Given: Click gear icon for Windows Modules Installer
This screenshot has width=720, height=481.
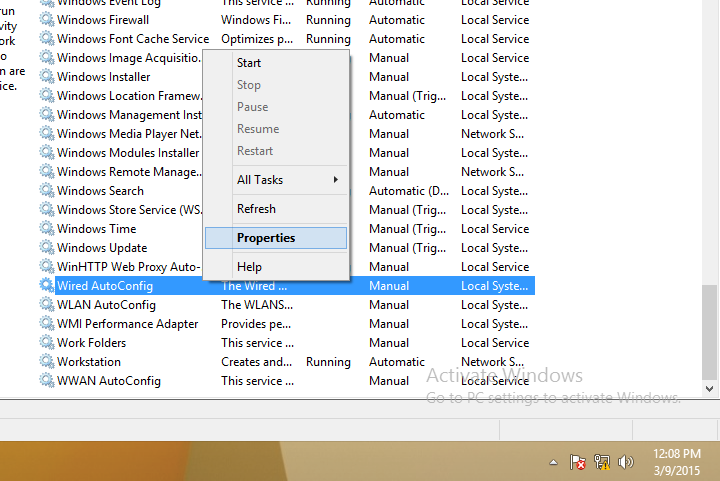Looking at the screenshot, I should click(x=46, y=152).
